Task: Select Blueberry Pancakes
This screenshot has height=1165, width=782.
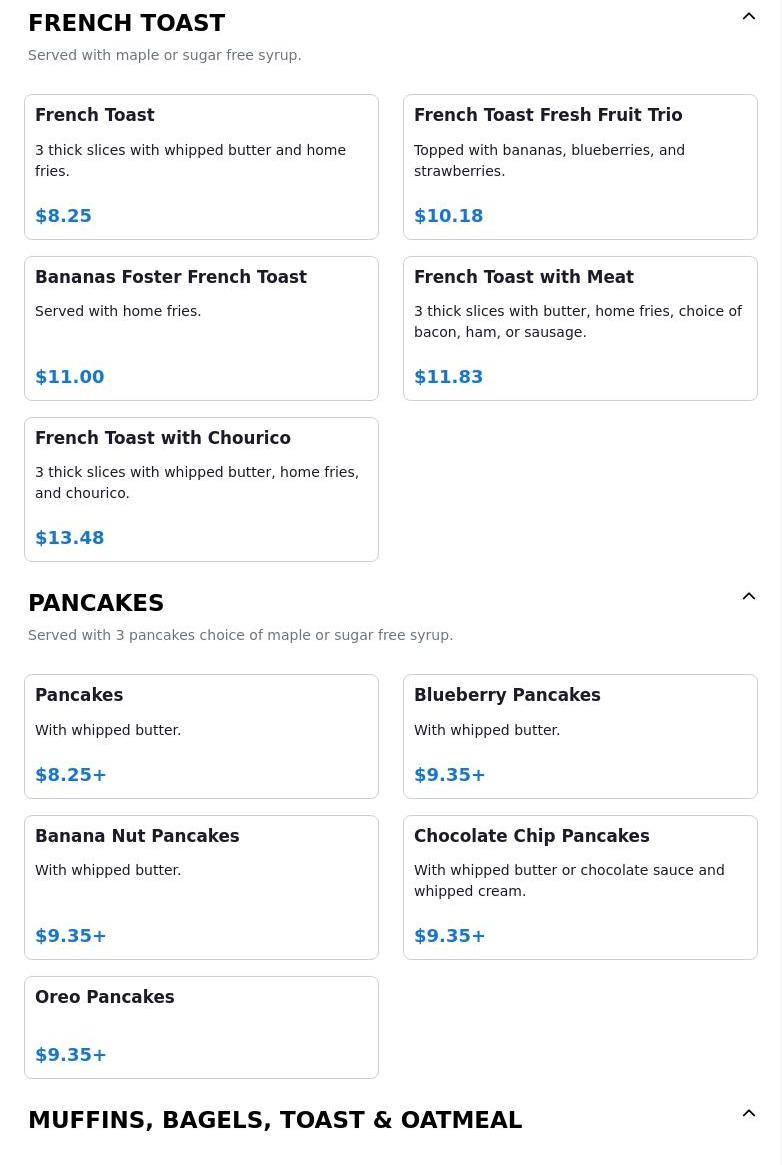Action: coord(580,736)
